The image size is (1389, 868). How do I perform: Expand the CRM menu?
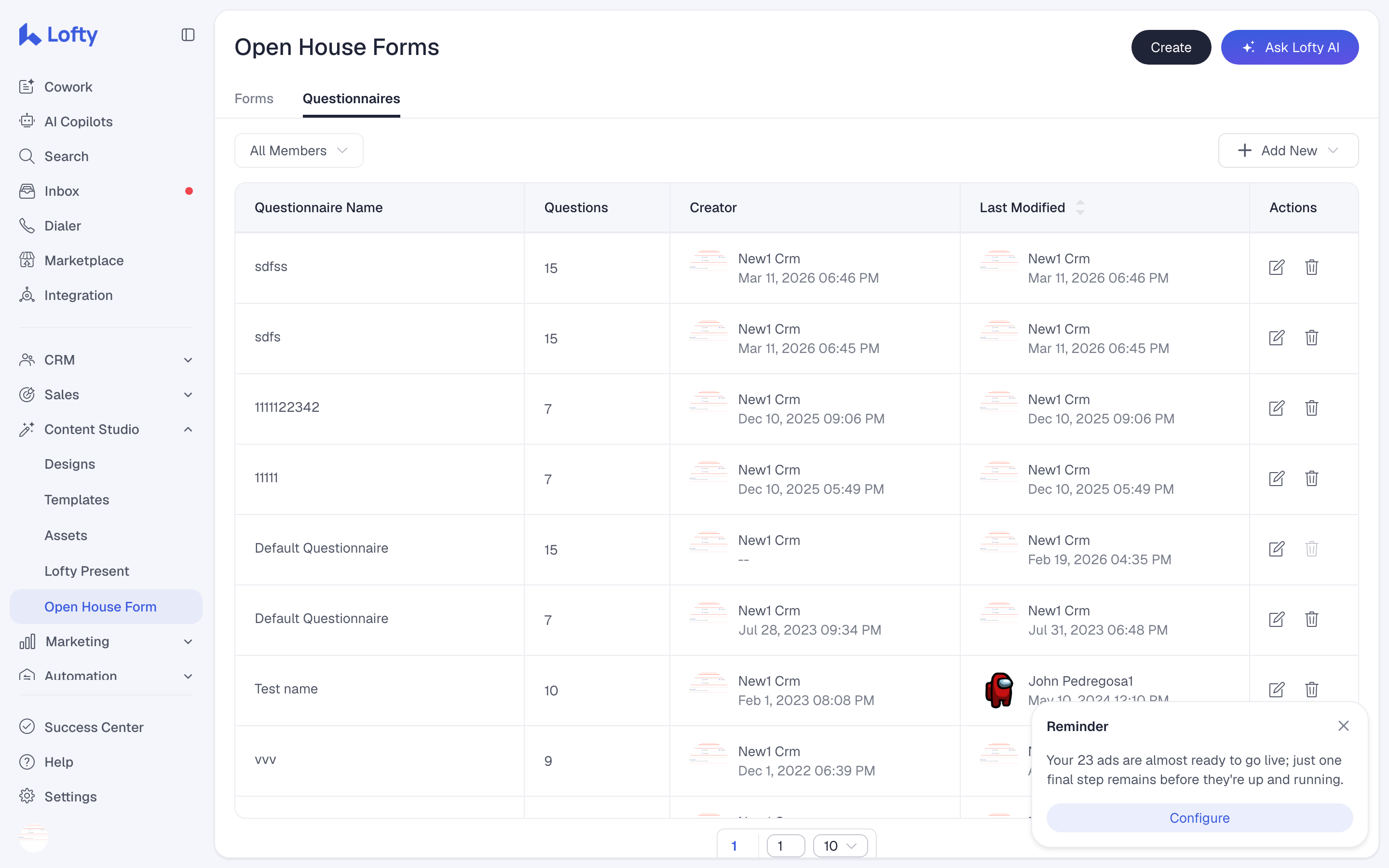(x=106, y=360)
